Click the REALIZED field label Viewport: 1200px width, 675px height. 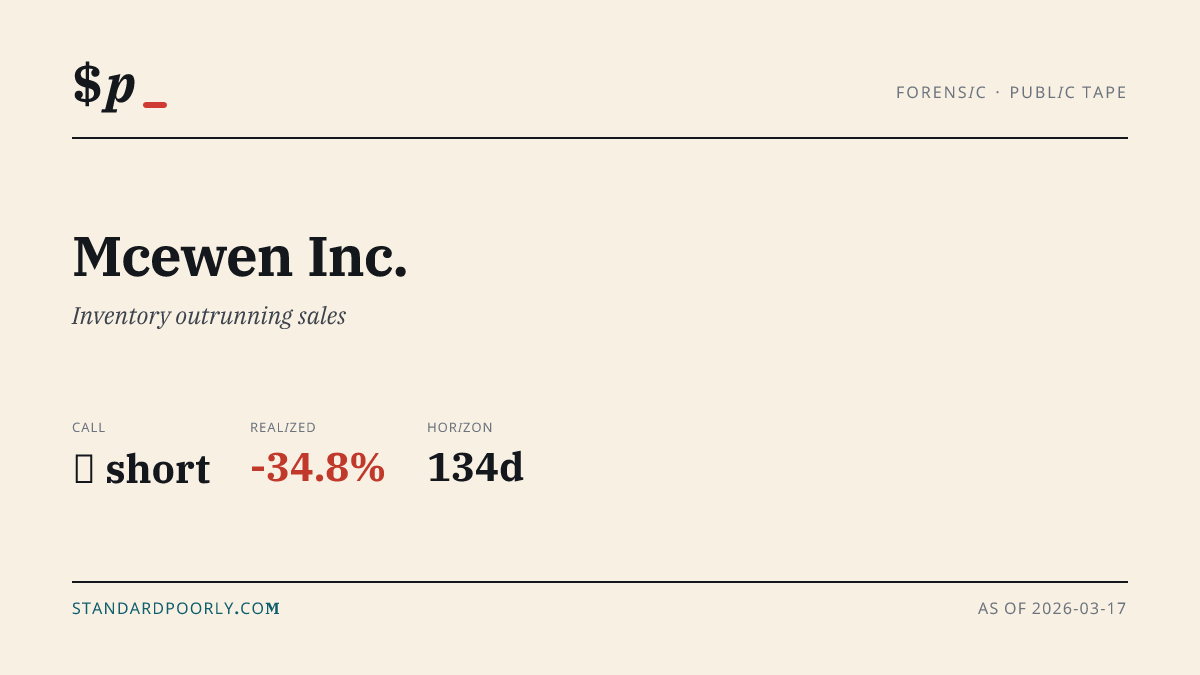(x=283, y=428)
